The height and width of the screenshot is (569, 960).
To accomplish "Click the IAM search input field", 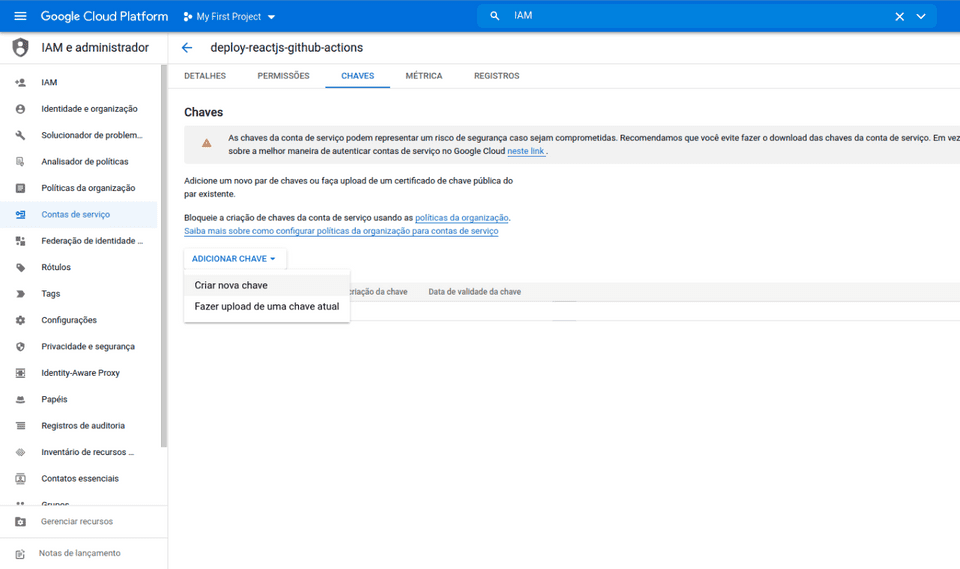I will click(x=690, y=16).
